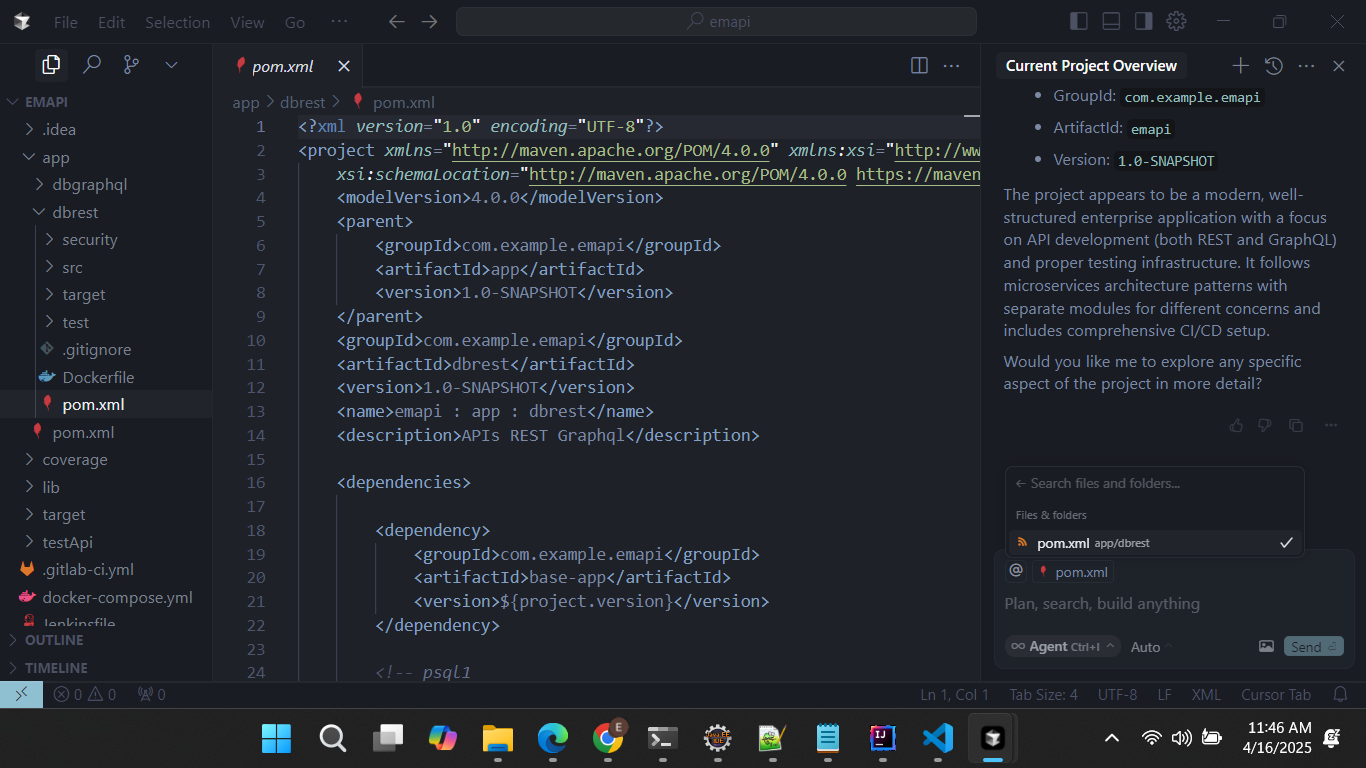
Task: Open Cursor settings gear icon
Action: click(x=1177, y=21)
